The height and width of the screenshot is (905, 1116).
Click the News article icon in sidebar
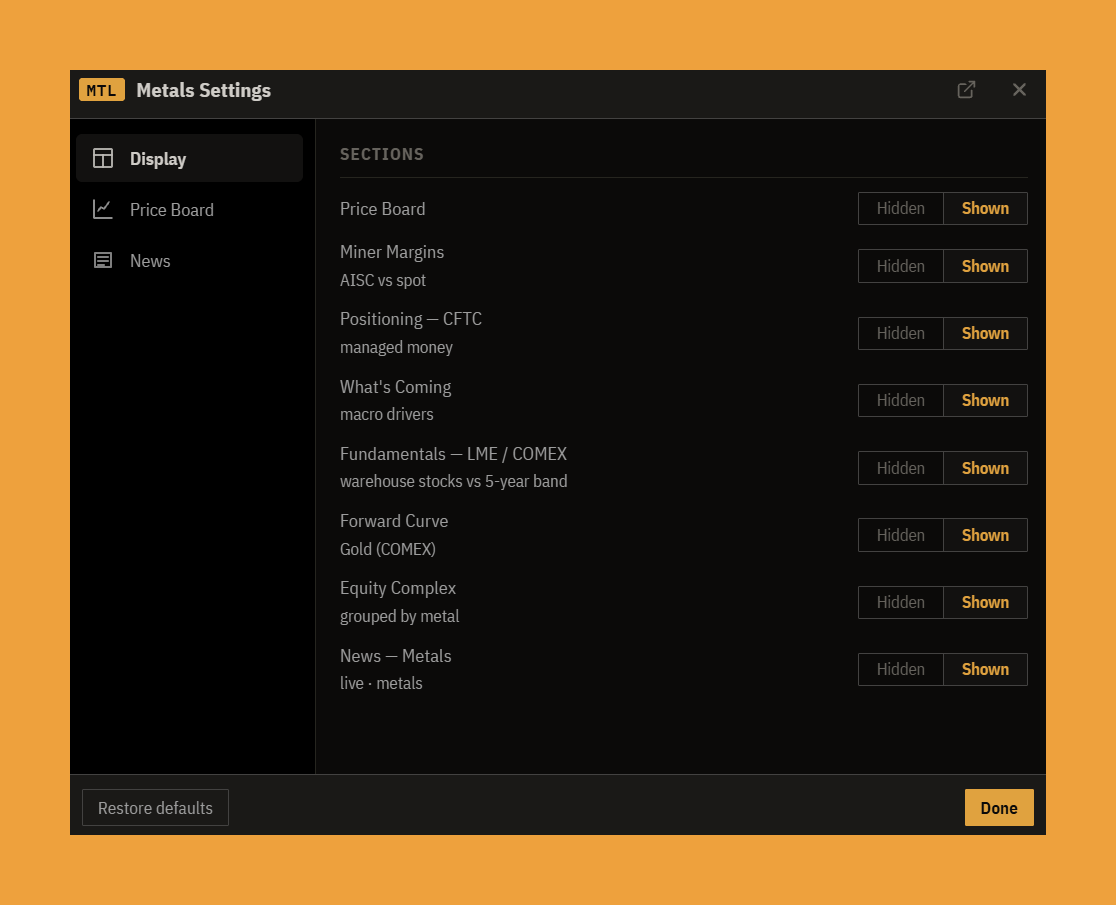(103, 260)
